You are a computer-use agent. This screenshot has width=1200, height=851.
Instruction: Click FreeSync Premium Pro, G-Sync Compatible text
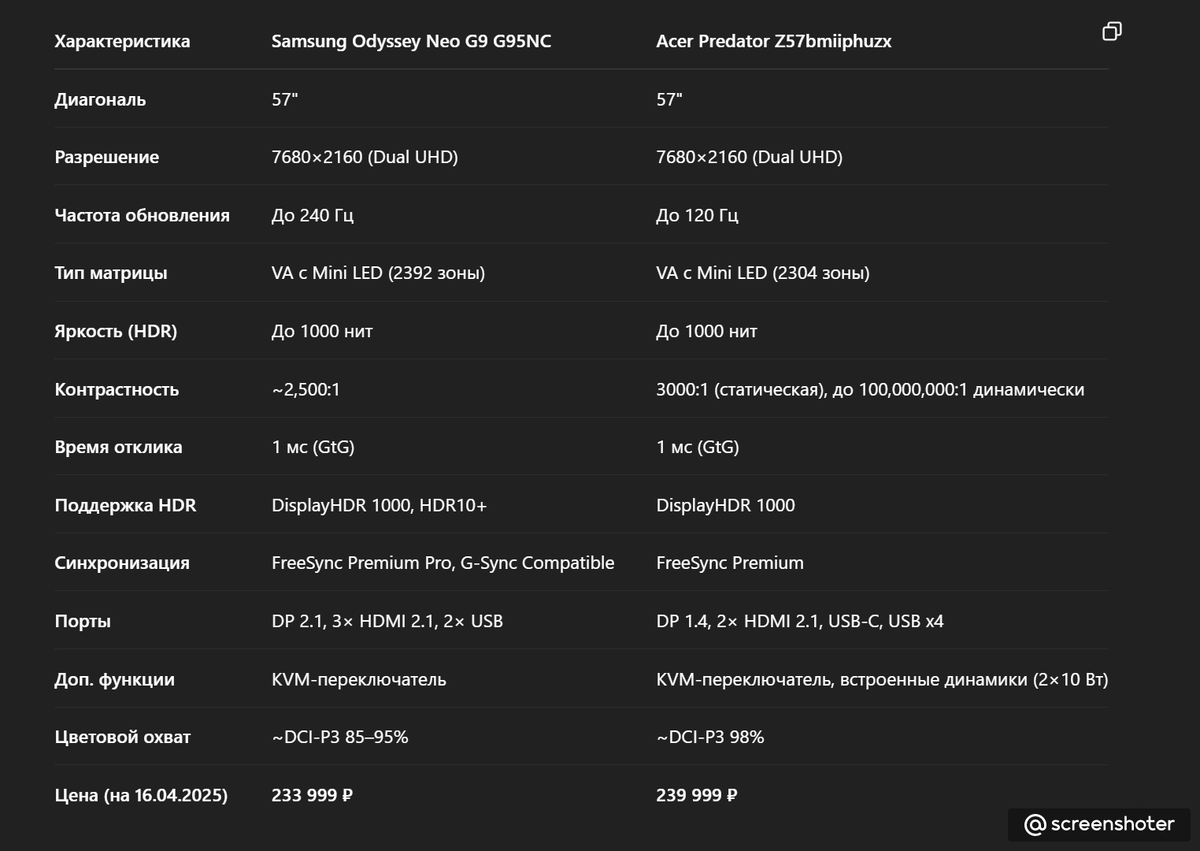pos(443,563)
